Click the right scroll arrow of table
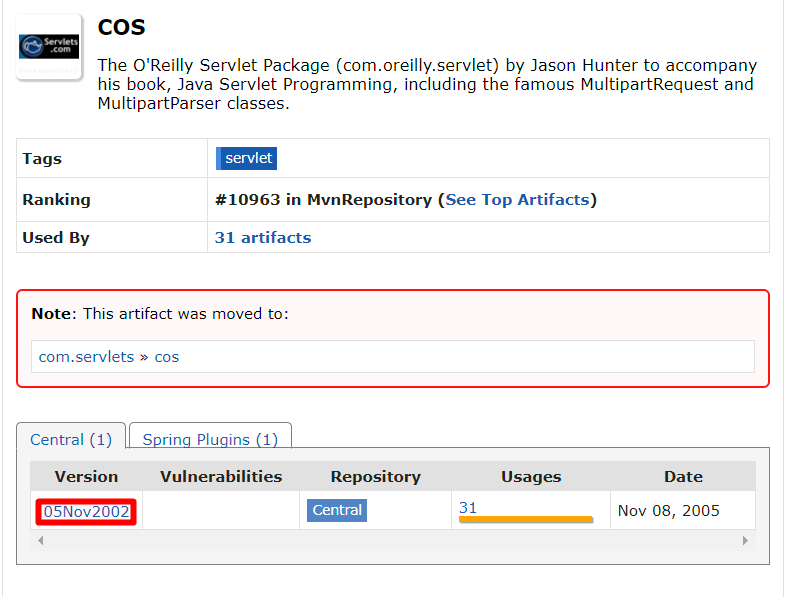The image size is (785, 597). 745,540
